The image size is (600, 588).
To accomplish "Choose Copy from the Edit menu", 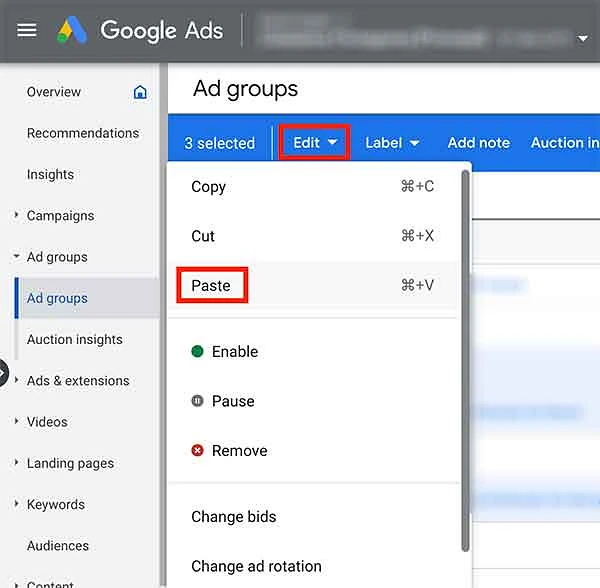I will (313, 186).
